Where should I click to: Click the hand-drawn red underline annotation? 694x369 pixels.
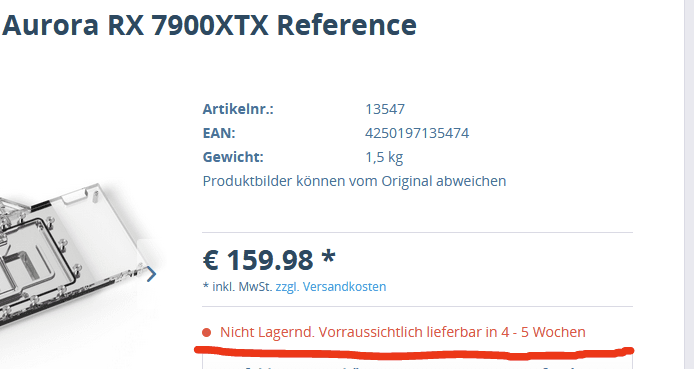(414, 353)
